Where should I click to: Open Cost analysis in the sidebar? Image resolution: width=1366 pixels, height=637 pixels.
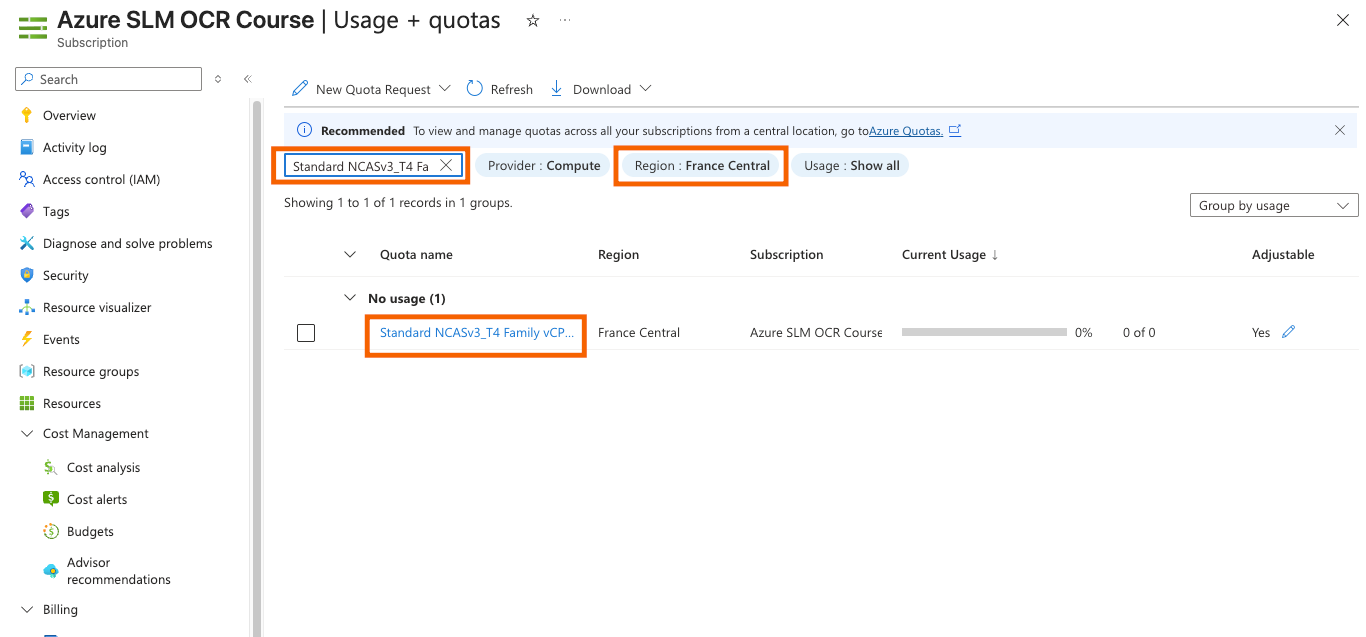[103, 467]
